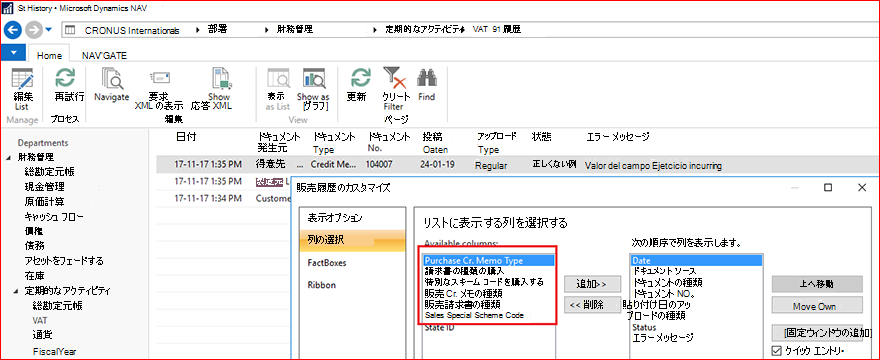Viewport: 880px width, 360px height.
Task: Switch to the NAVIGATE ribbon tab
Action: click(x=104, y=56)
